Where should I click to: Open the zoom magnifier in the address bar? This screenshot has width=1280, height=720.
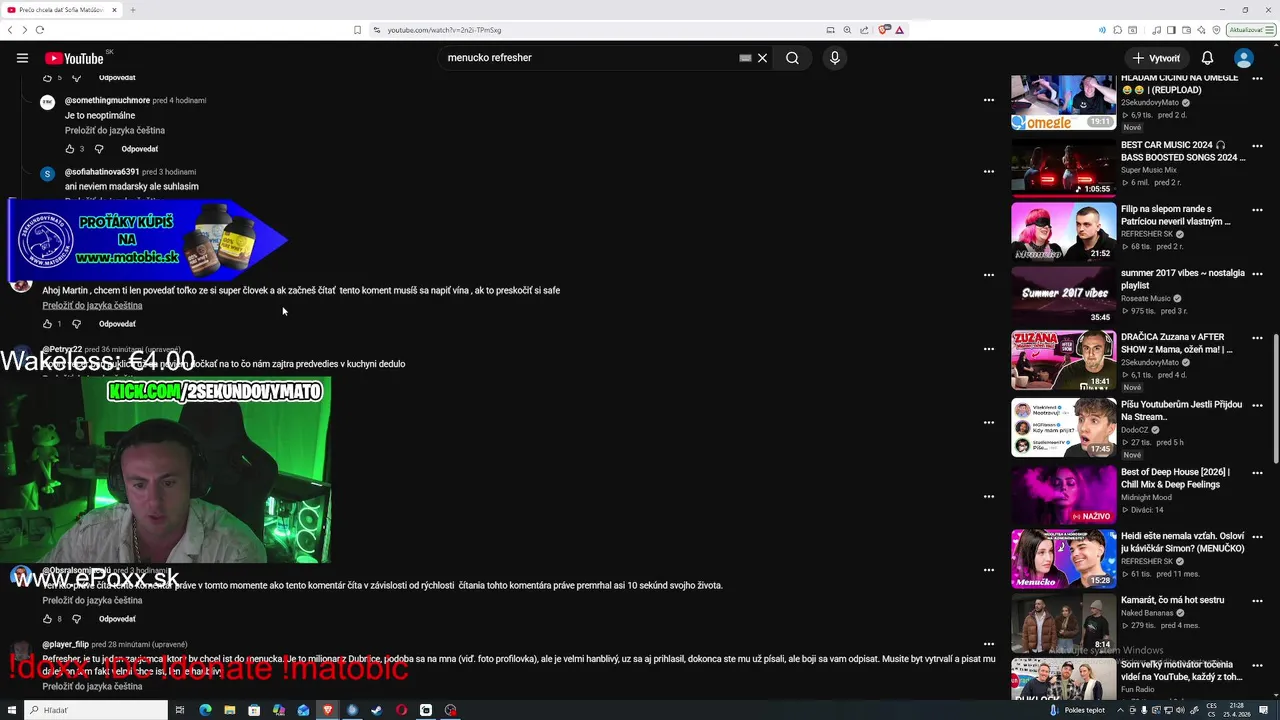click(x=848, y=30)
